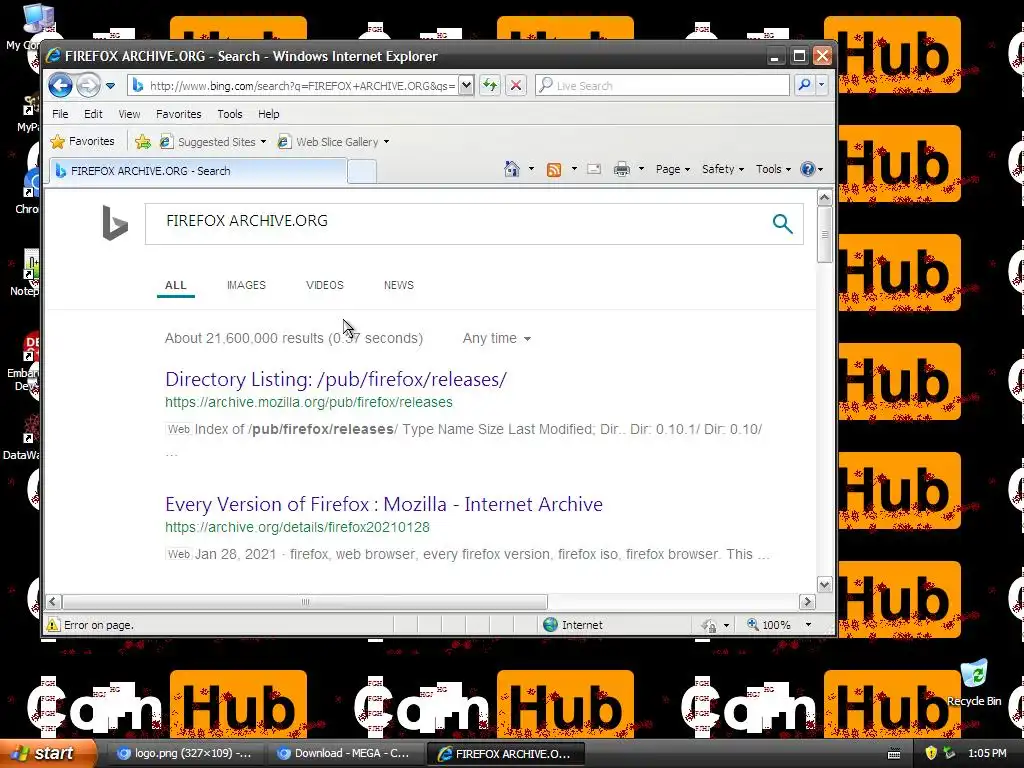Switch to the NEWS tab
Image resolution: width=1024 pixels, height=768 pixels.
pos(399,285)
